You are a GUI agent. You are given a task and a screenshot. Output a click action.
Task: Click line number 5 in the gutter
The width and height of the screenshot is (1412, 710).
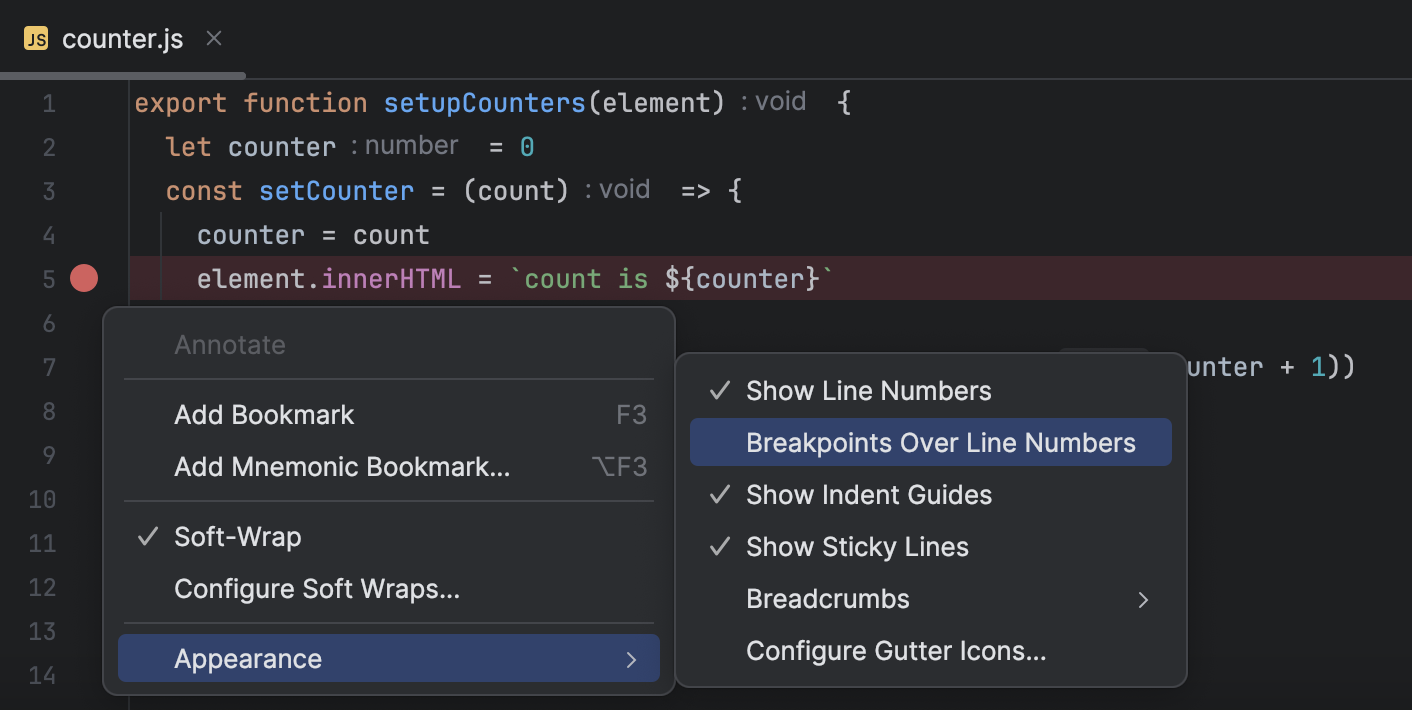(x=48, y=278)
